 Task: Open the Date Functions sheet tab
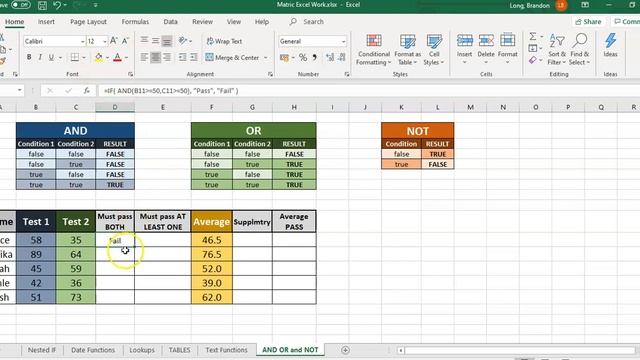coord(93,350)
